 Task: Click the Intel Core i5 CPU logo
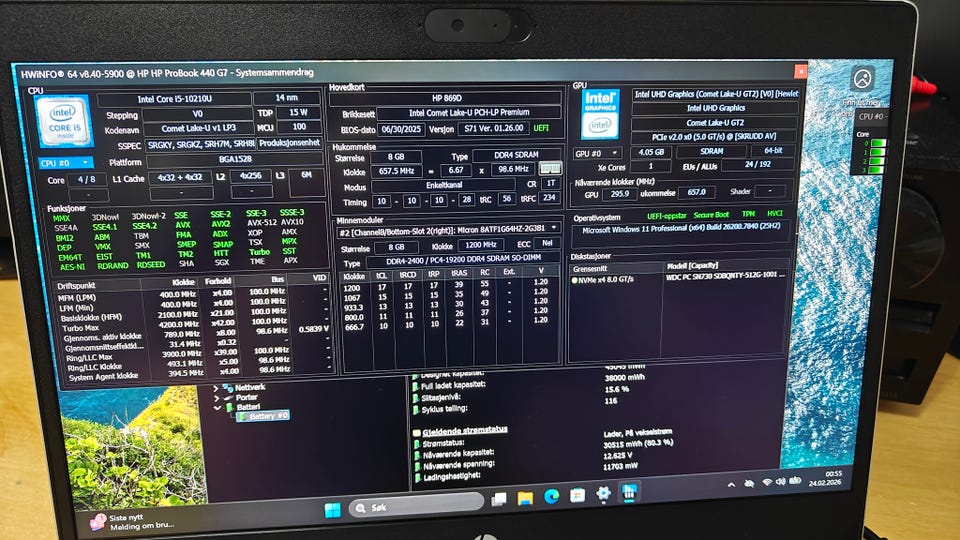[65, 121]
